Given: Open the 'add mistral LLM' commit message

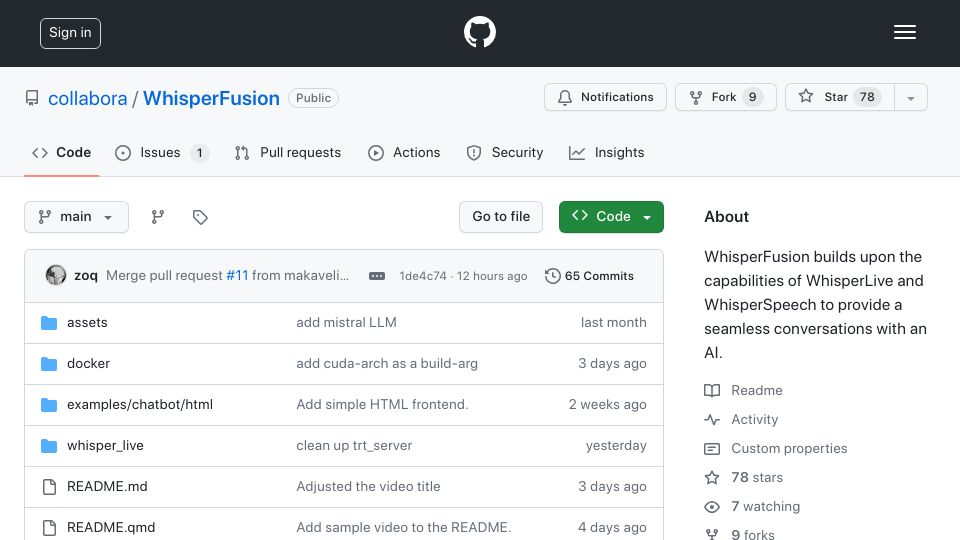Looking at the screenshot, I should (347, 323).
